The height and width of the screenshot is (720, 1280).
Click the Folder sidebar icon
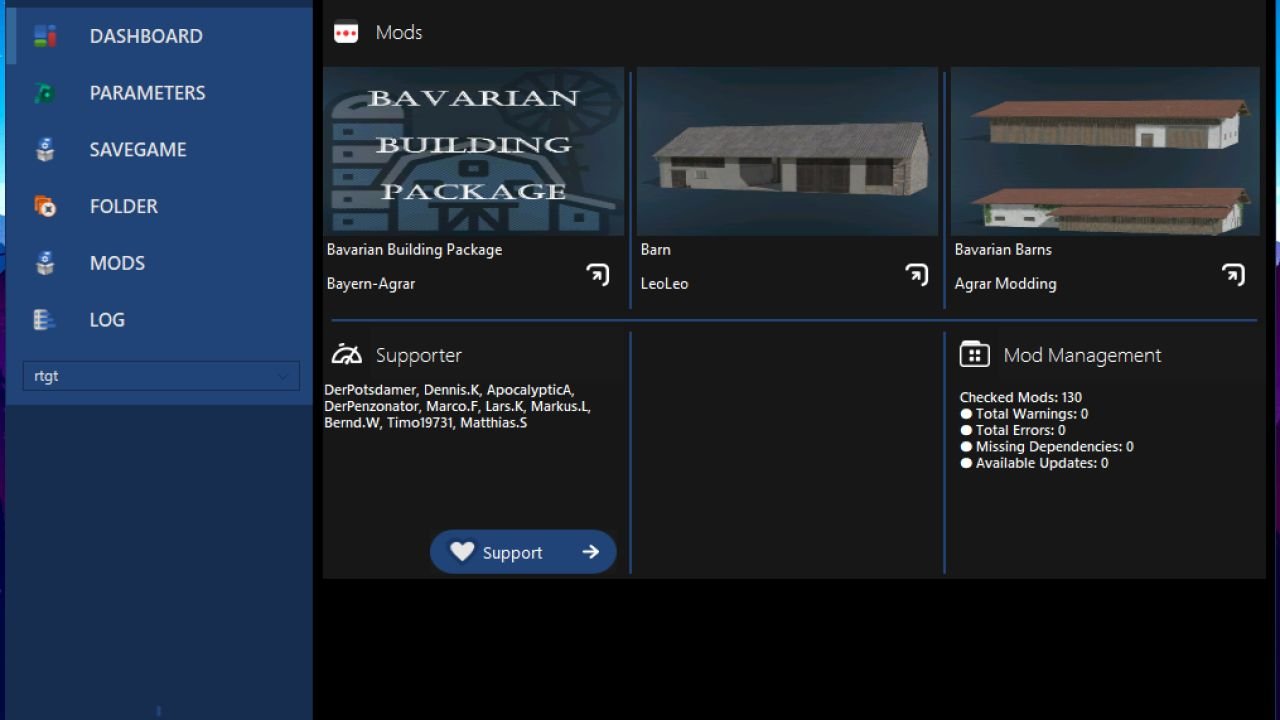[45, 206]
